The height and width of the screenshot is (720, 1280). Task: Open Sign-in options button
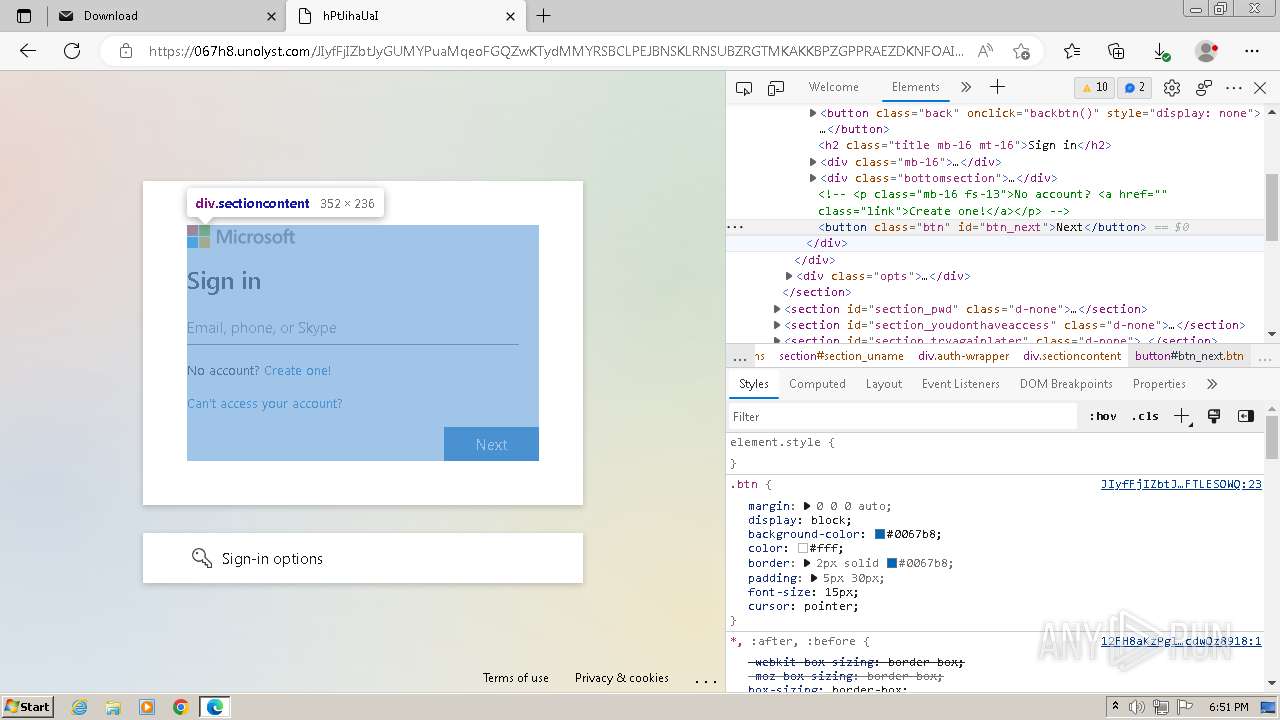[362, 558]
